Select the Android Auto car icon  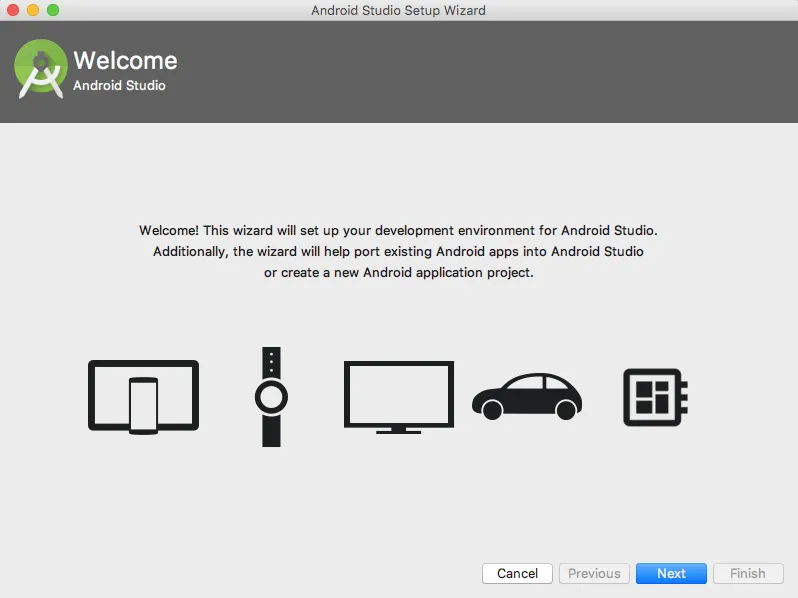click(526, 397)
